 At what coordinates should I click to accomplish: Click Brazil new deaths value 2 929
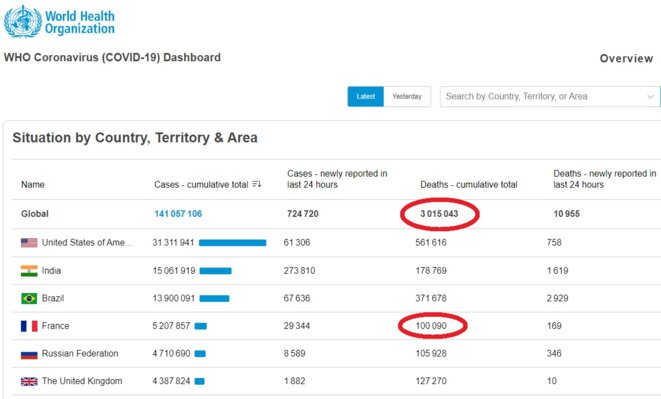pos(557,298)
